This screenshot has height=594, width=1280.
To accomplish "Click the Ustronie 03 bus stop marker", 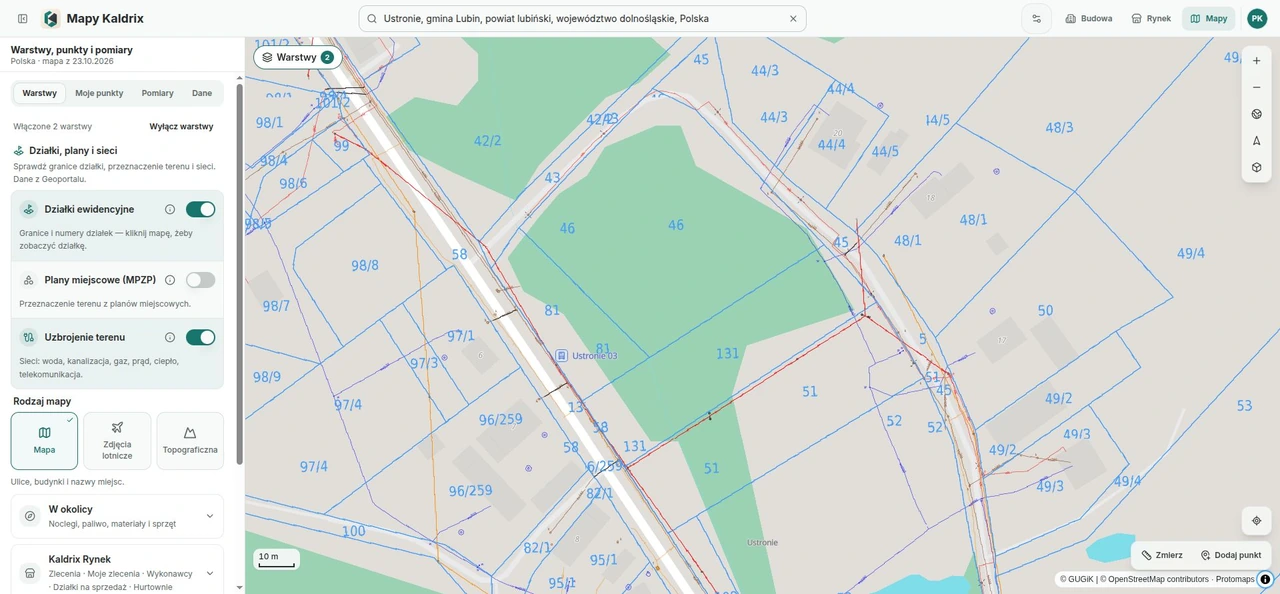I will (x=562, y=355).
